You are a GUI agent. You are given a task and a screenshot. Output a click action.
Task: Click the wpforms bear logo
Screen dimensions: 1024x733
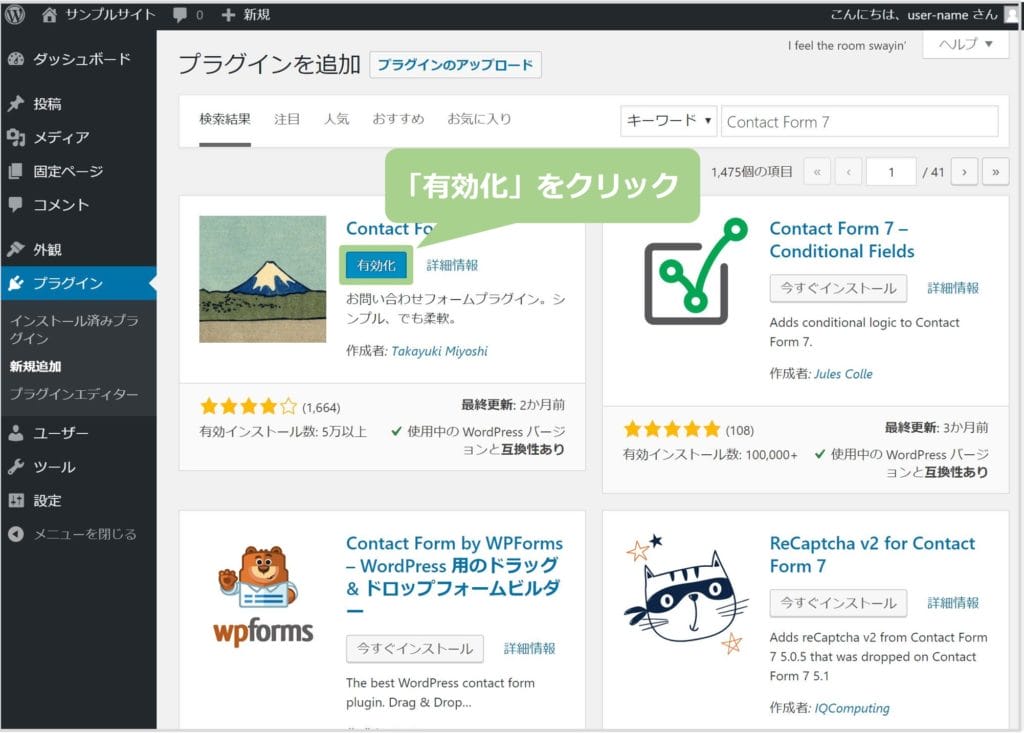263,596
